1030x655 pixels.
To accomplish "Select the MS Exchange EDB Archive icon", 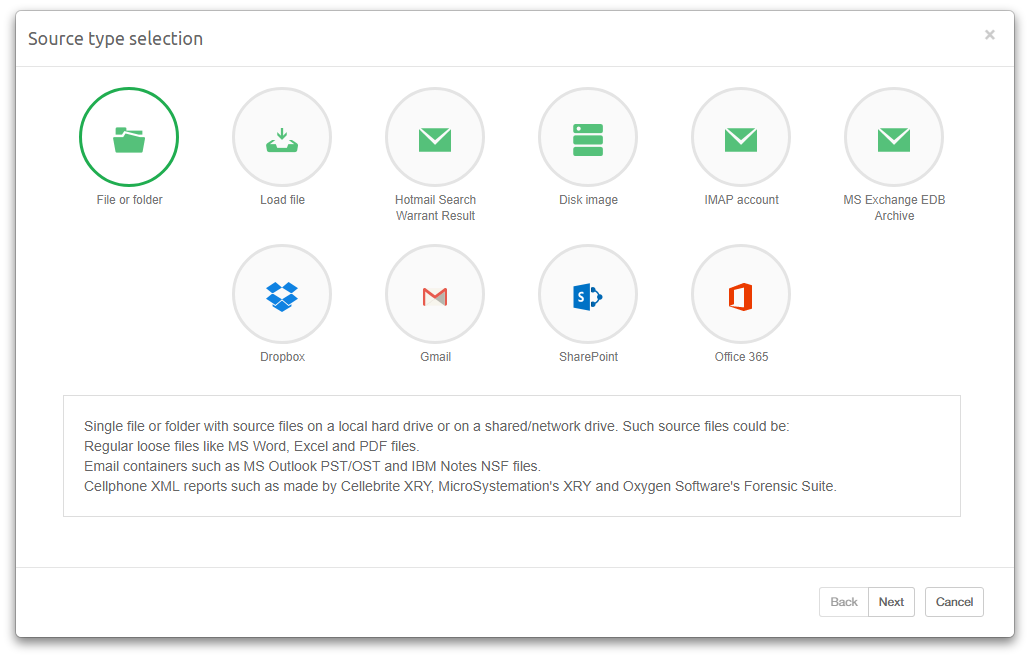I will coord(894,138).
